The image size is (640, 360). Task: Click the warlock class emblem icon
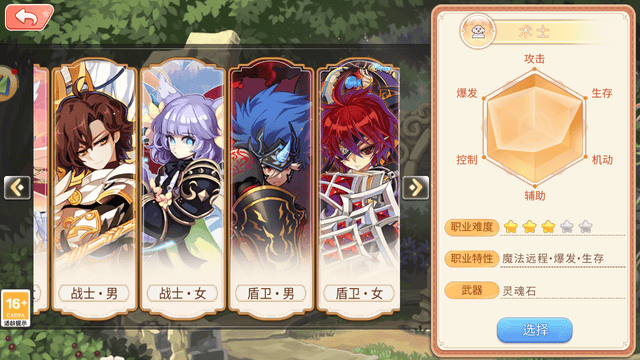tap(478, 31)
